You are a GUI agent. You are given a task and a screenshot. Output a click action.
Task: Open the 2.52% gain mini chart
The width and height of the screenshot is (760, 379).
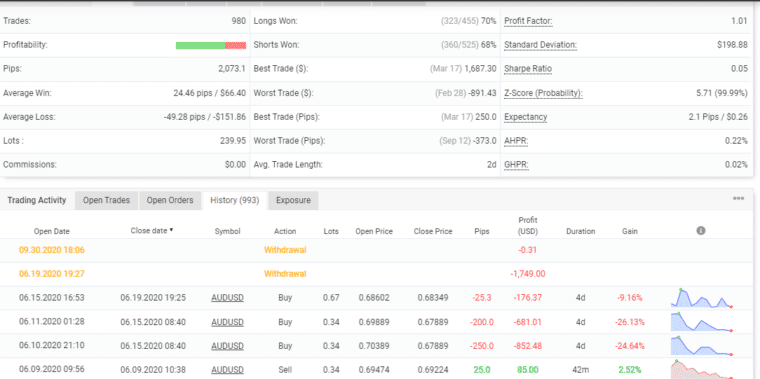pos(702,370)
